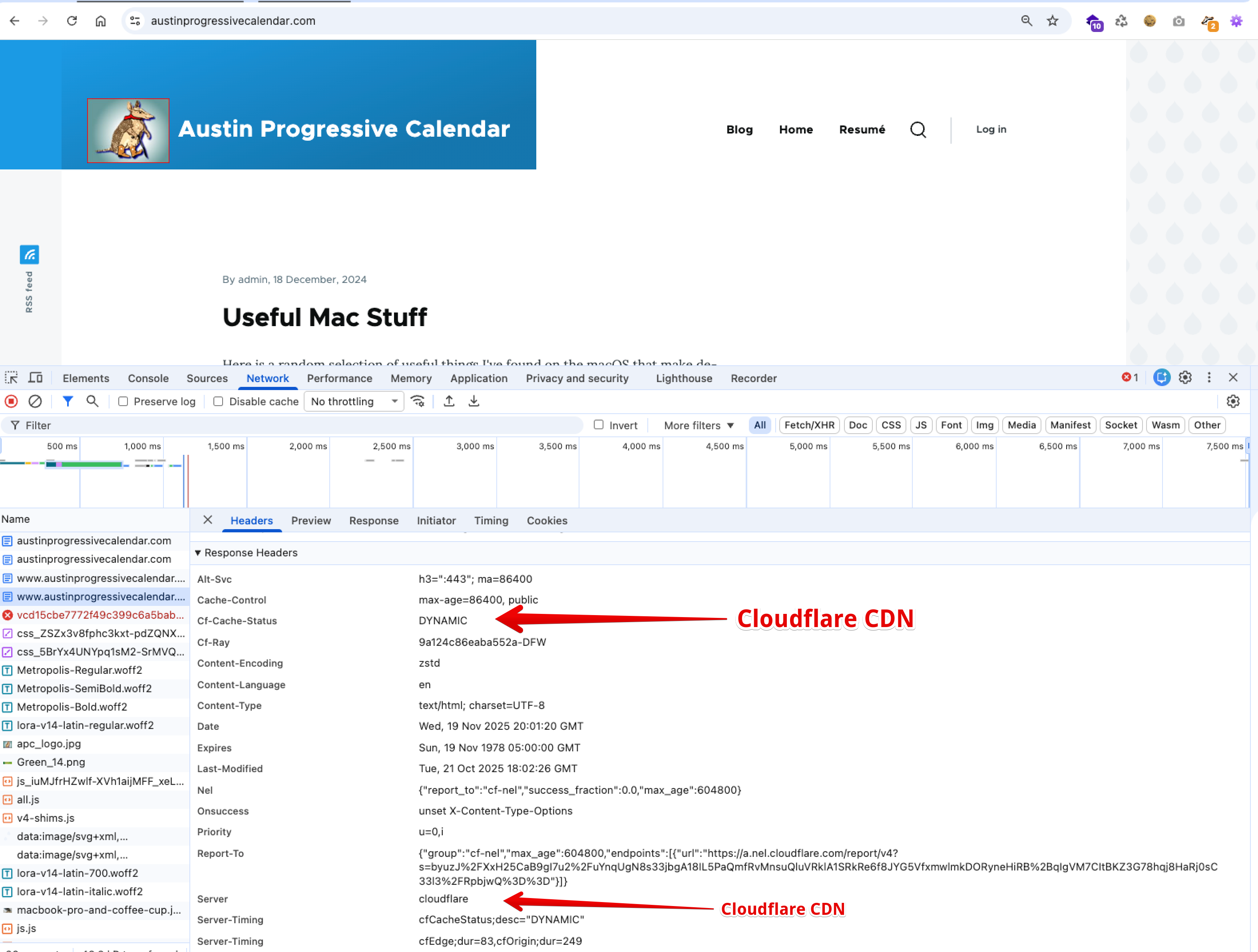This screenshot has width=1258, height=952.
Task: Search network requests
Action: coord(93,401)
